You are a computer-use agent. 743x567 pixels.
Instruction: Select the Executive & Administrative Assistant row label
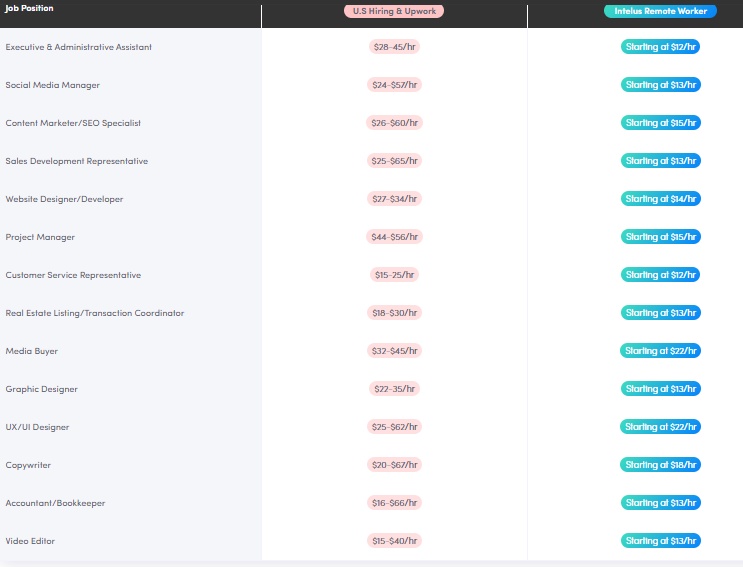(79, 47)
